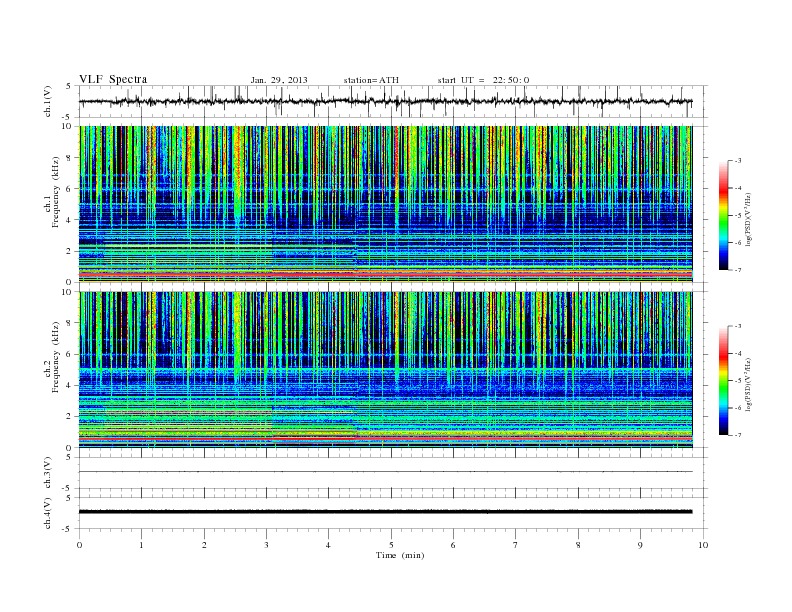Image resolution: width=792 pixels, height=612 pixels.
Task: Click the ch.1 waveform trace
Action: tap(385, 101)
